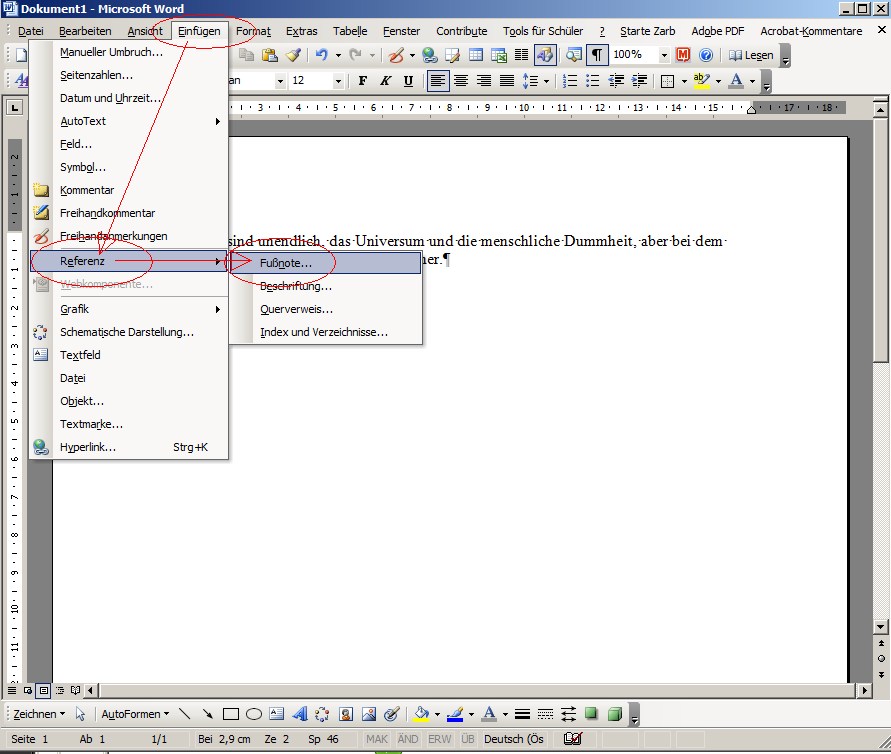Choose Textfeld from Einfügen menu
891x754 pixels.
(129, 355)
